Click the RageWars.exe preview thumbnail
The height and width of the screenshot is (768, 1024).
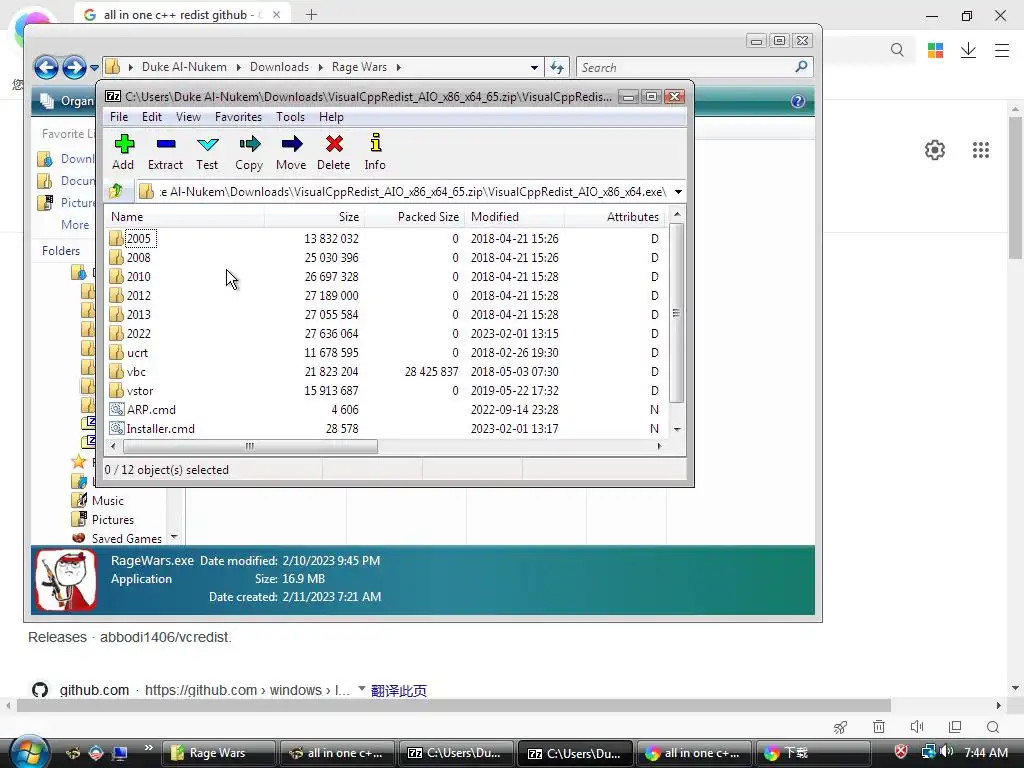(x=65, y=580)
